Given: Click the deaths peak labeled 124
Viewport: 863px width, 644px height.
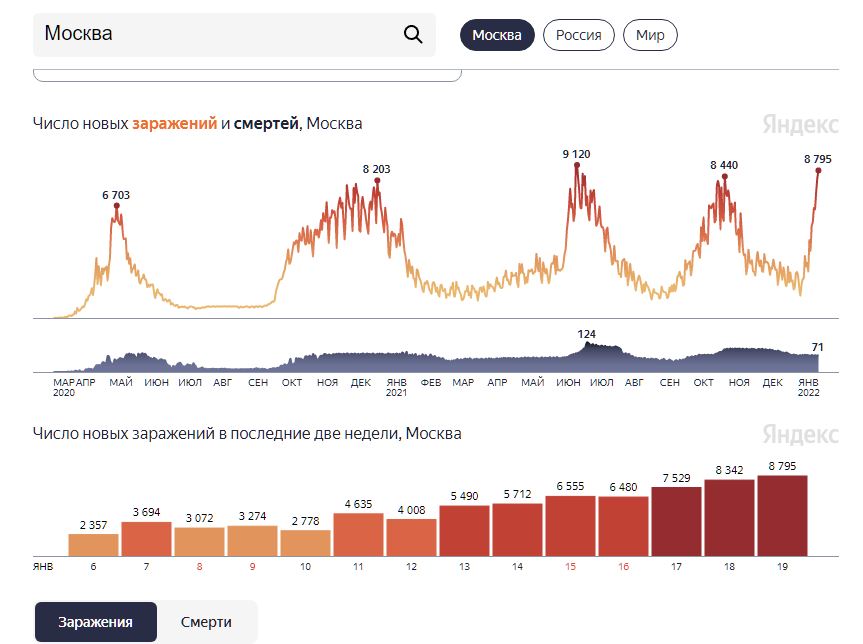Looking at the screenshot, I should coord(587,342).
